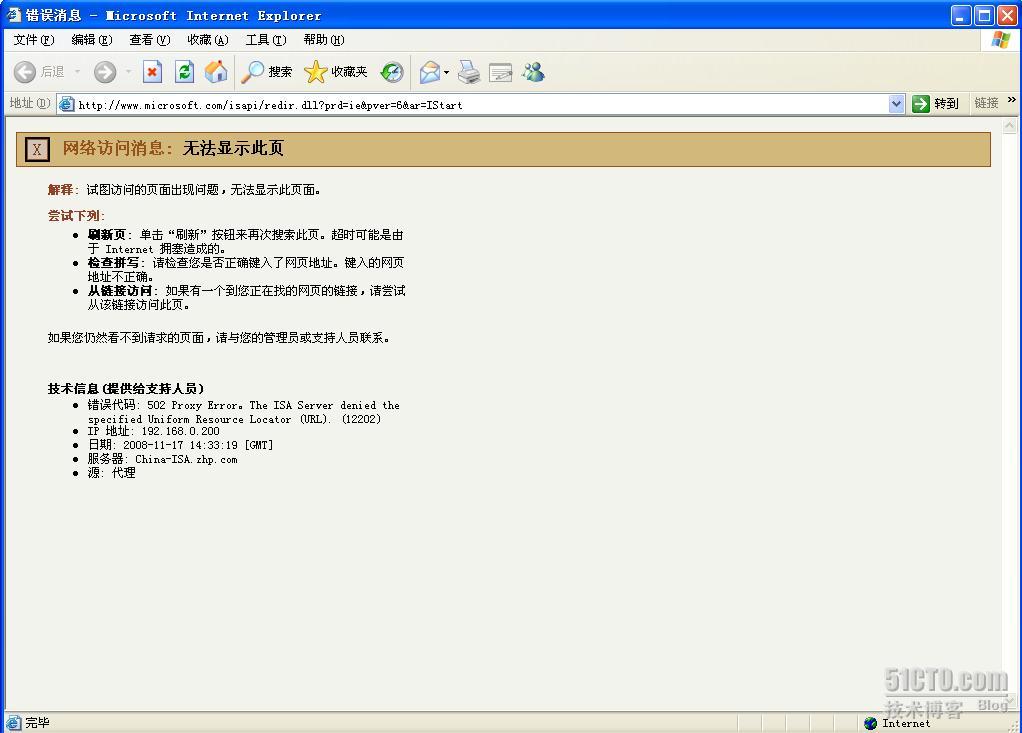Print the page with printer icon
This screenshot has width=1022, height=733.
(x=469, y=72)
